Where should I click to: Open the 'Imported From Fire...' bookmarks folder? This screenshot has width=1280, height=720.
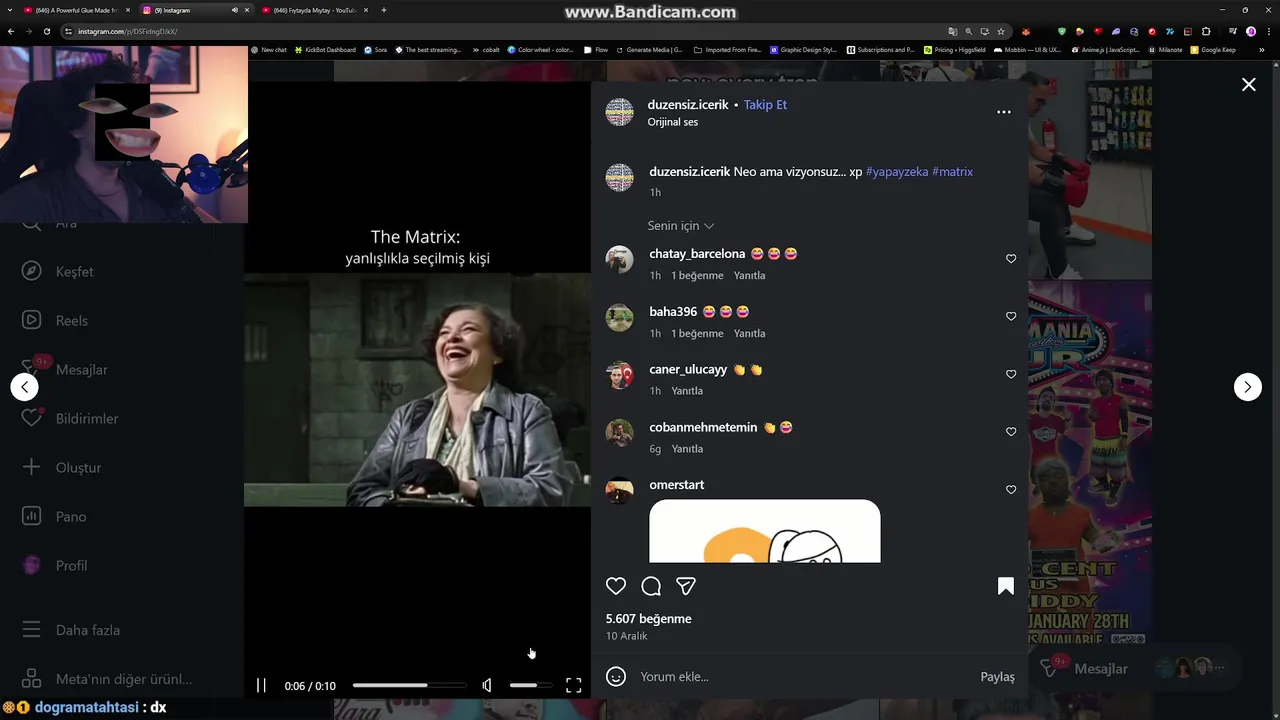pos(727,49)
